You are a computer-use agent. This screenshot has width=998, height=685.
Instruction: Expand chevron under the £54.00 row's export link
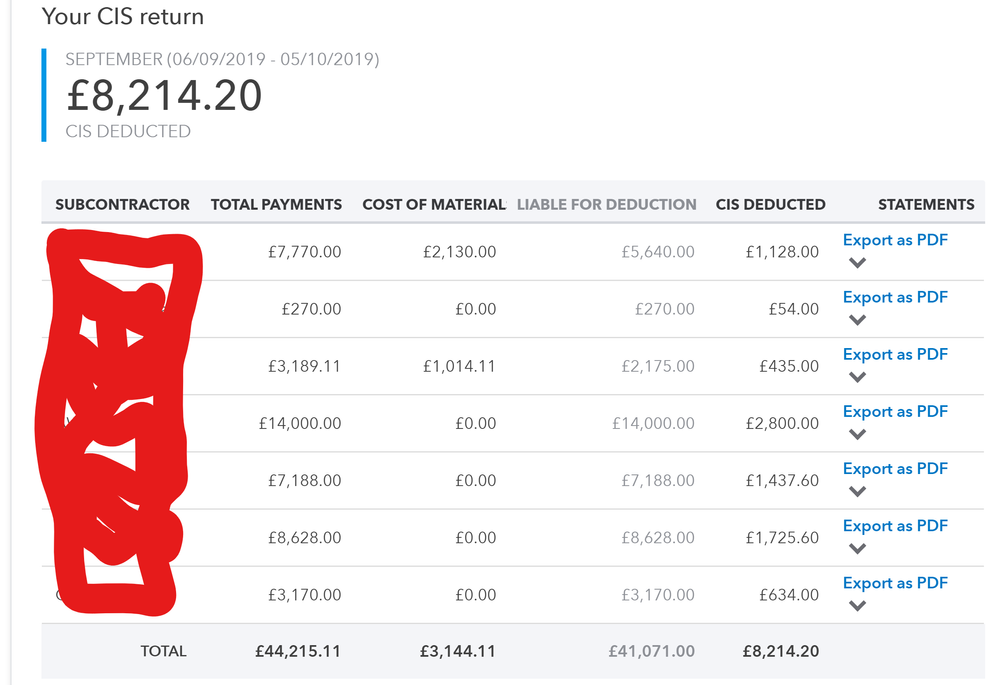tap(857, 320)
